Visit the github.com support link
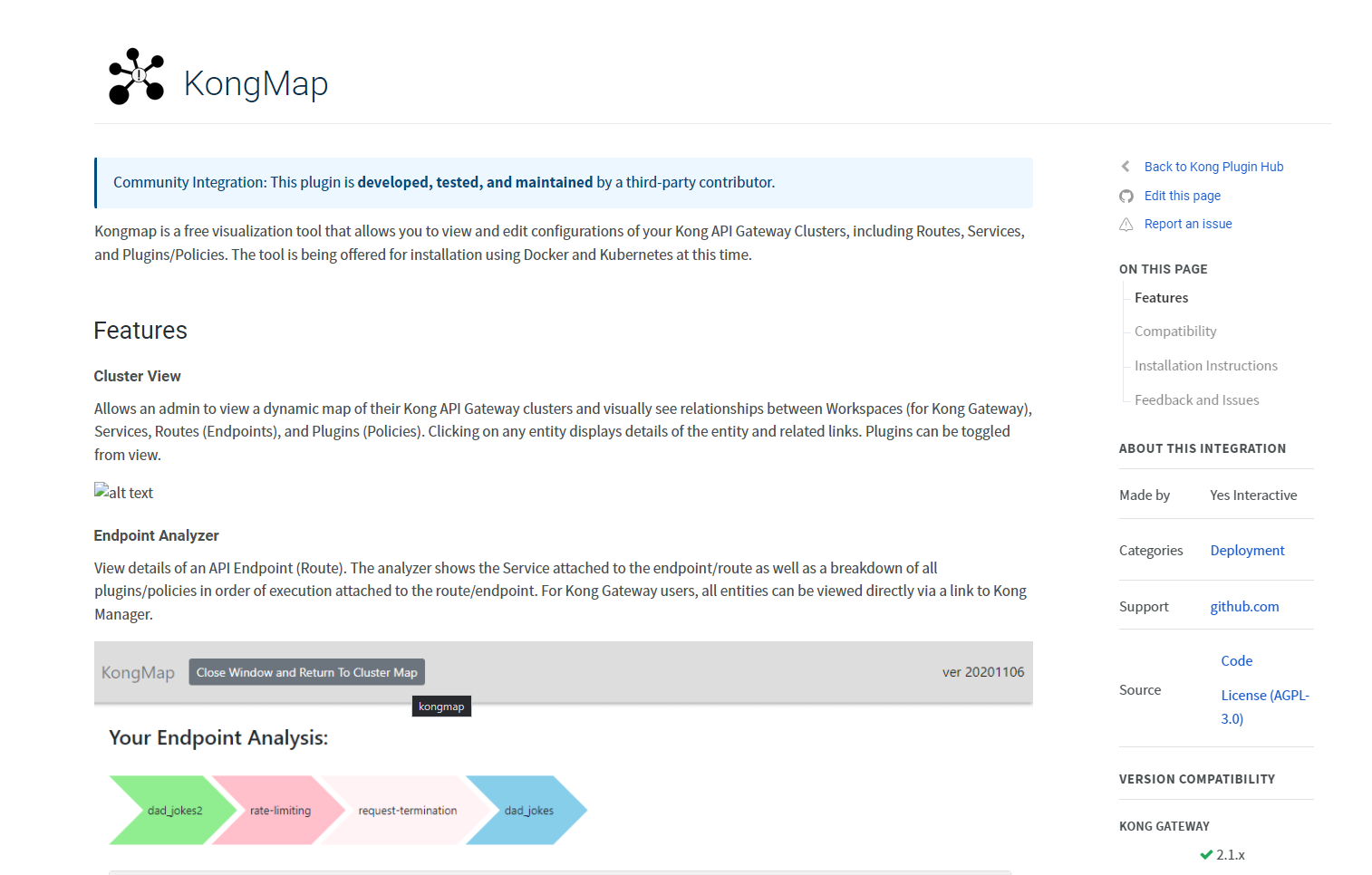 coord(1244,606)
